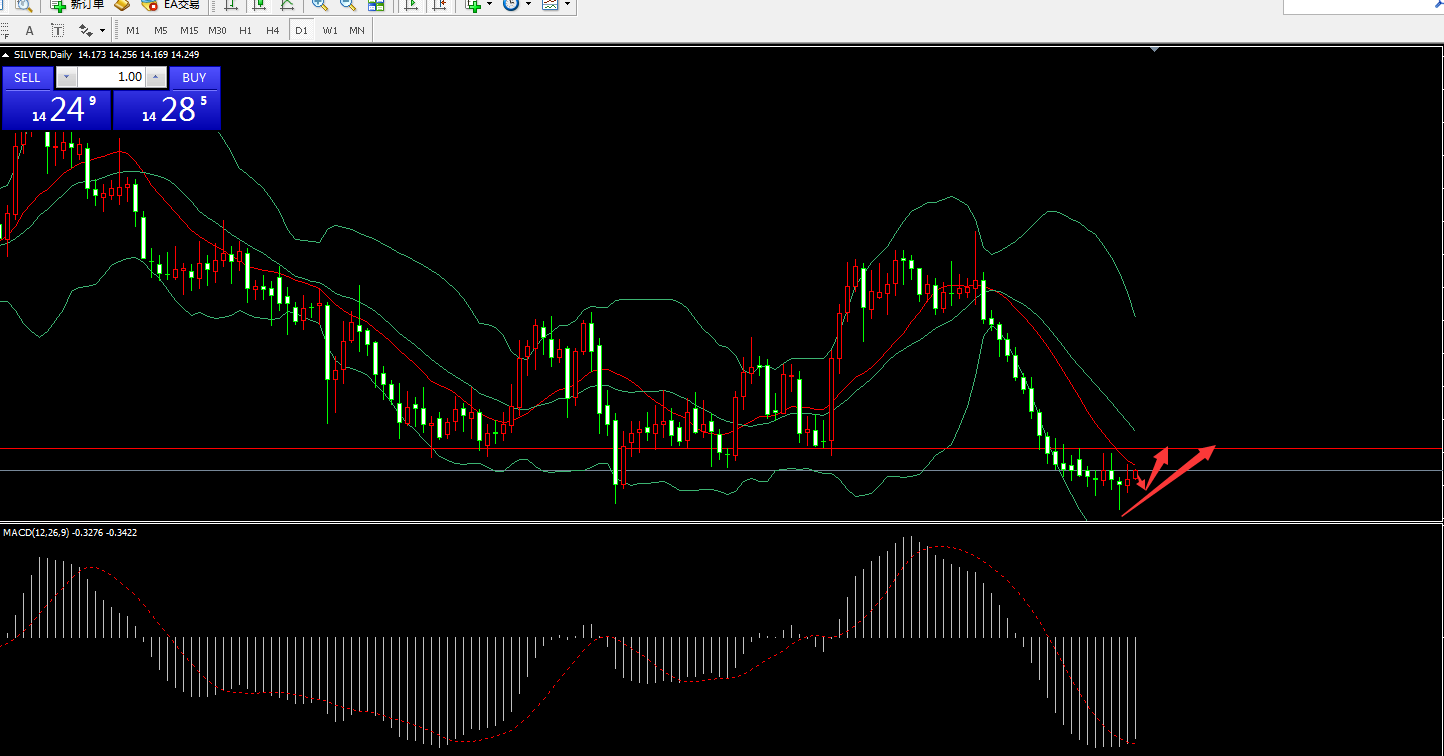Switch chart to line chart view
Image resolution: width=1444 pixels, height=756 pixels.
(x=288, y=5)
